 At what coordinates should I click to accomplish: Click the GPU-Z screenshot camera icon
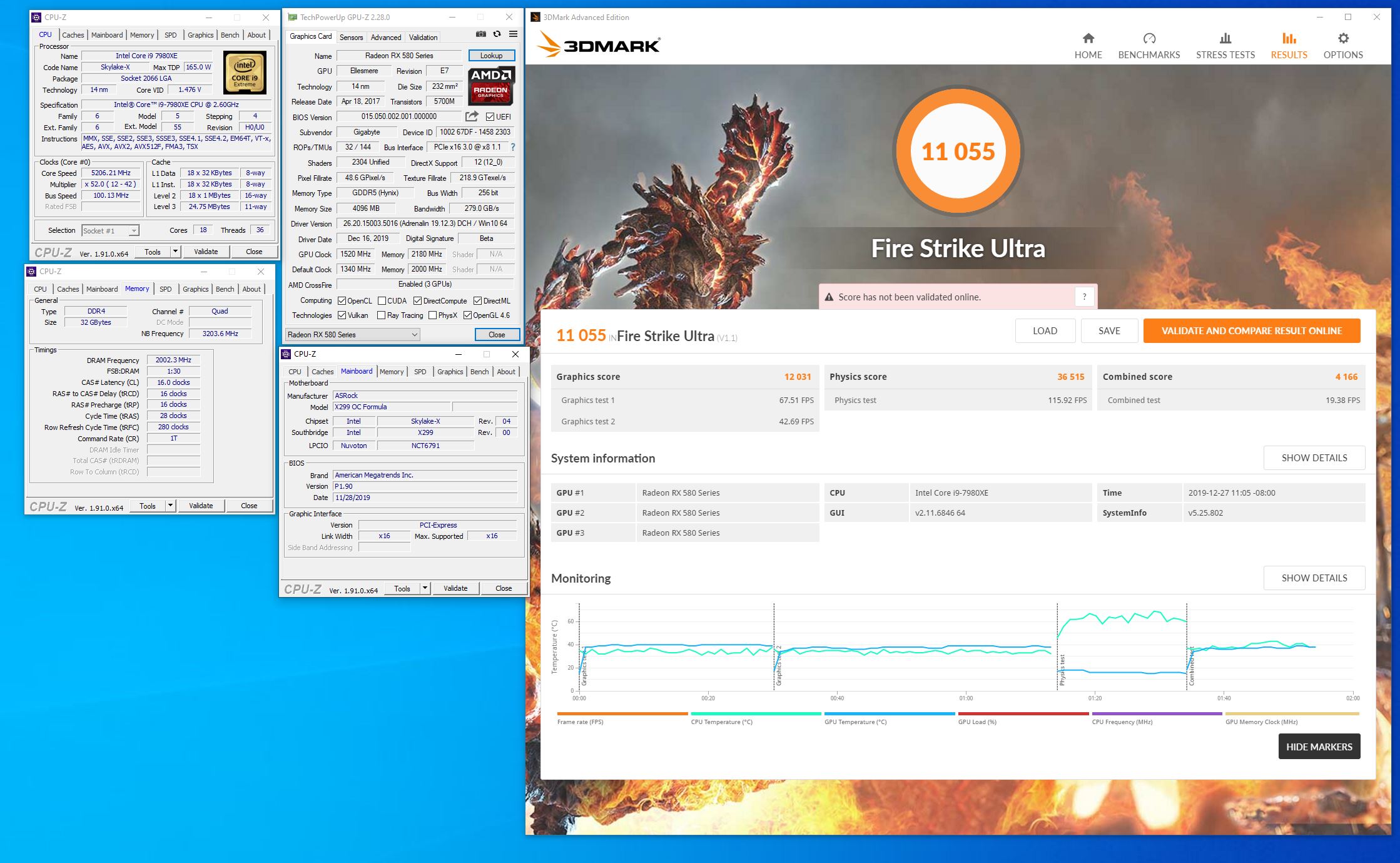click(x=480, y=34)
